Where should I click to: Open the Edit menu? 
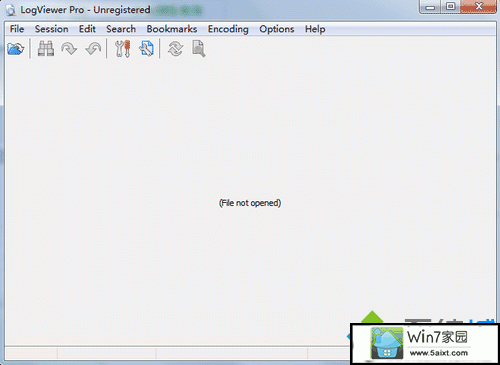click(x=87, y=29)
